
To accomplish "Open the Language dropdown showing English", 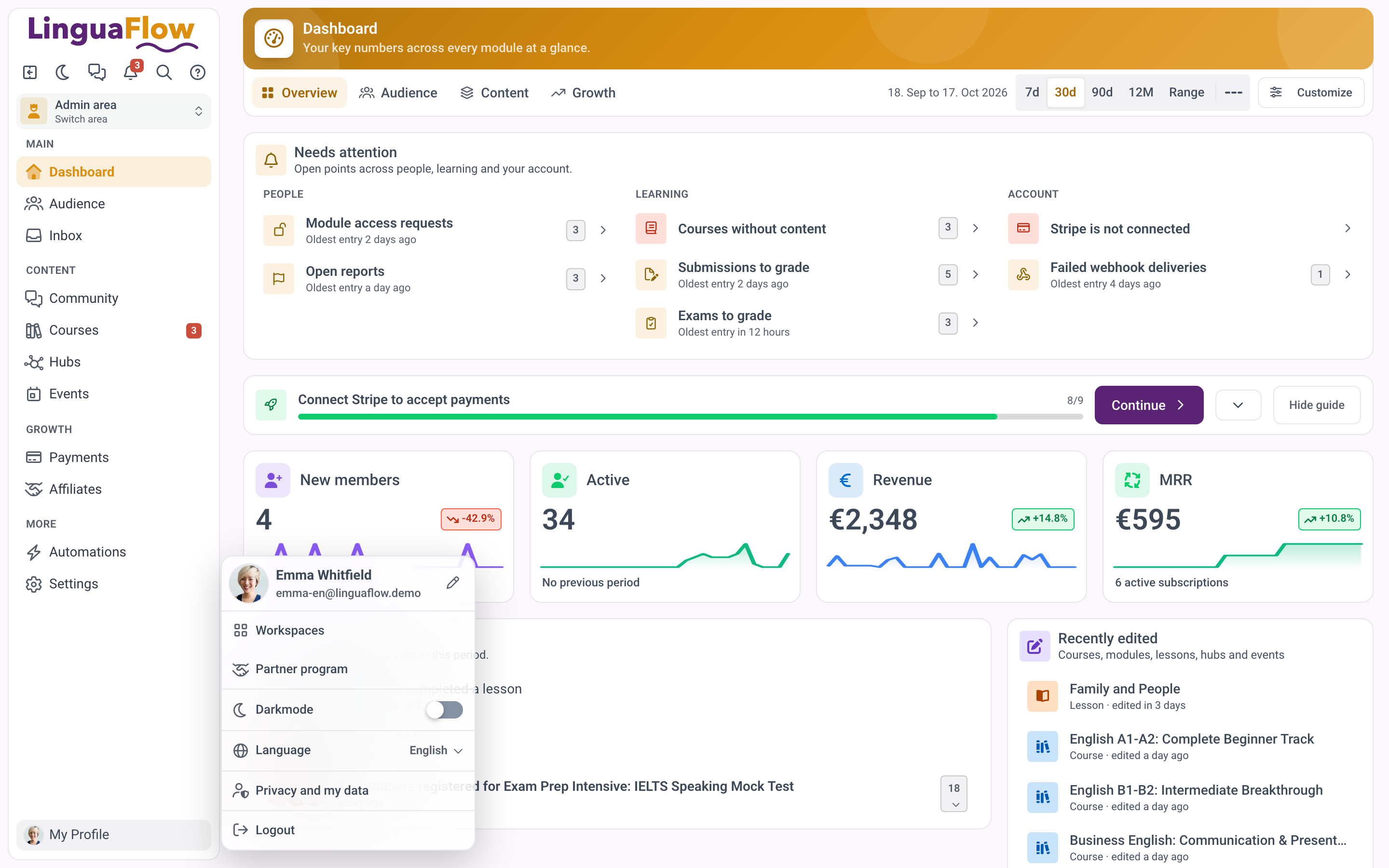I will tap(436, 750).
